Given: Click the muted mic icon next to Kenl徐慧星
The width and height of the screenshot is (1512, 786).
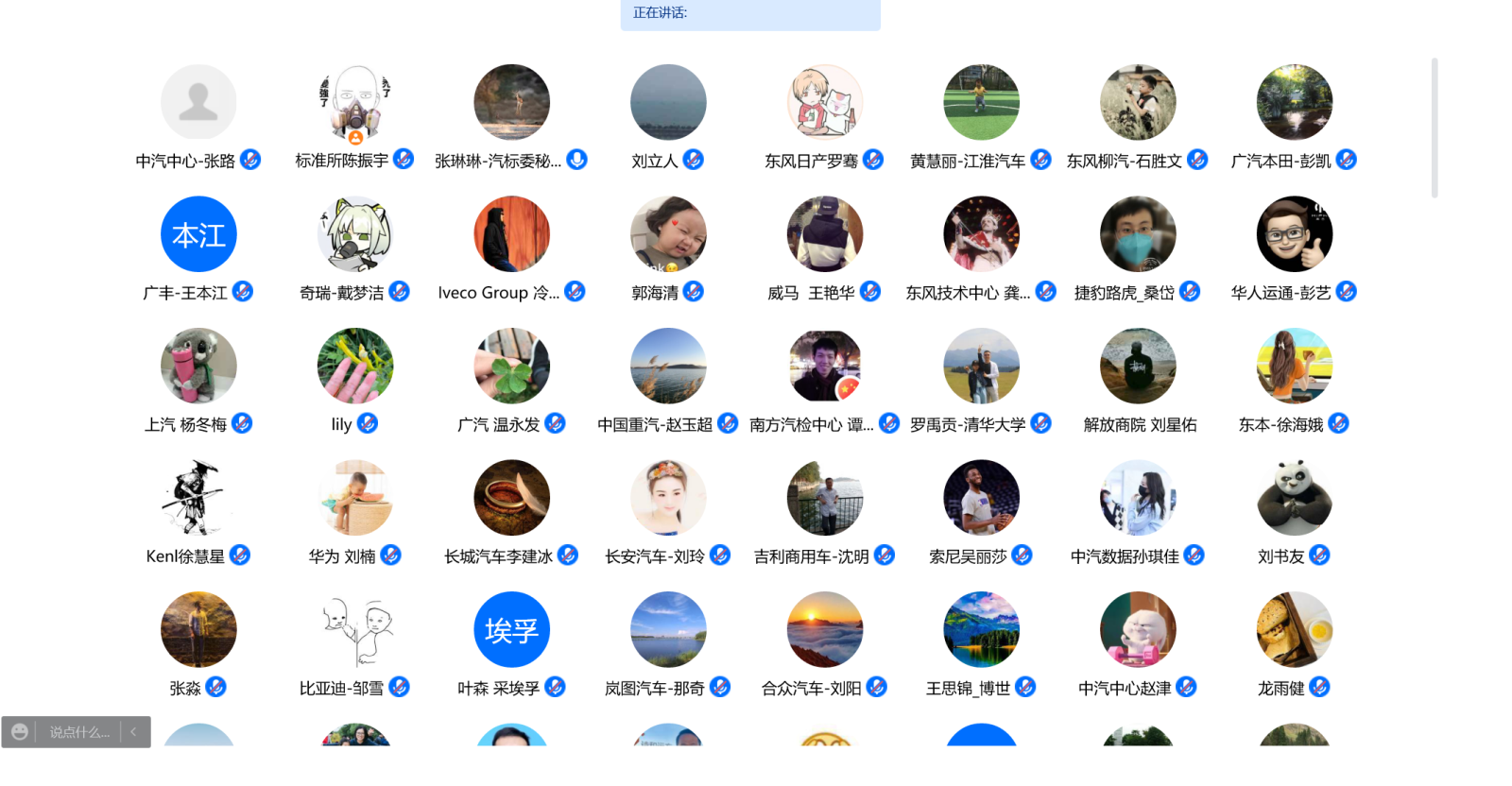Looking at the screenshot, I should (x=240, y=555).
